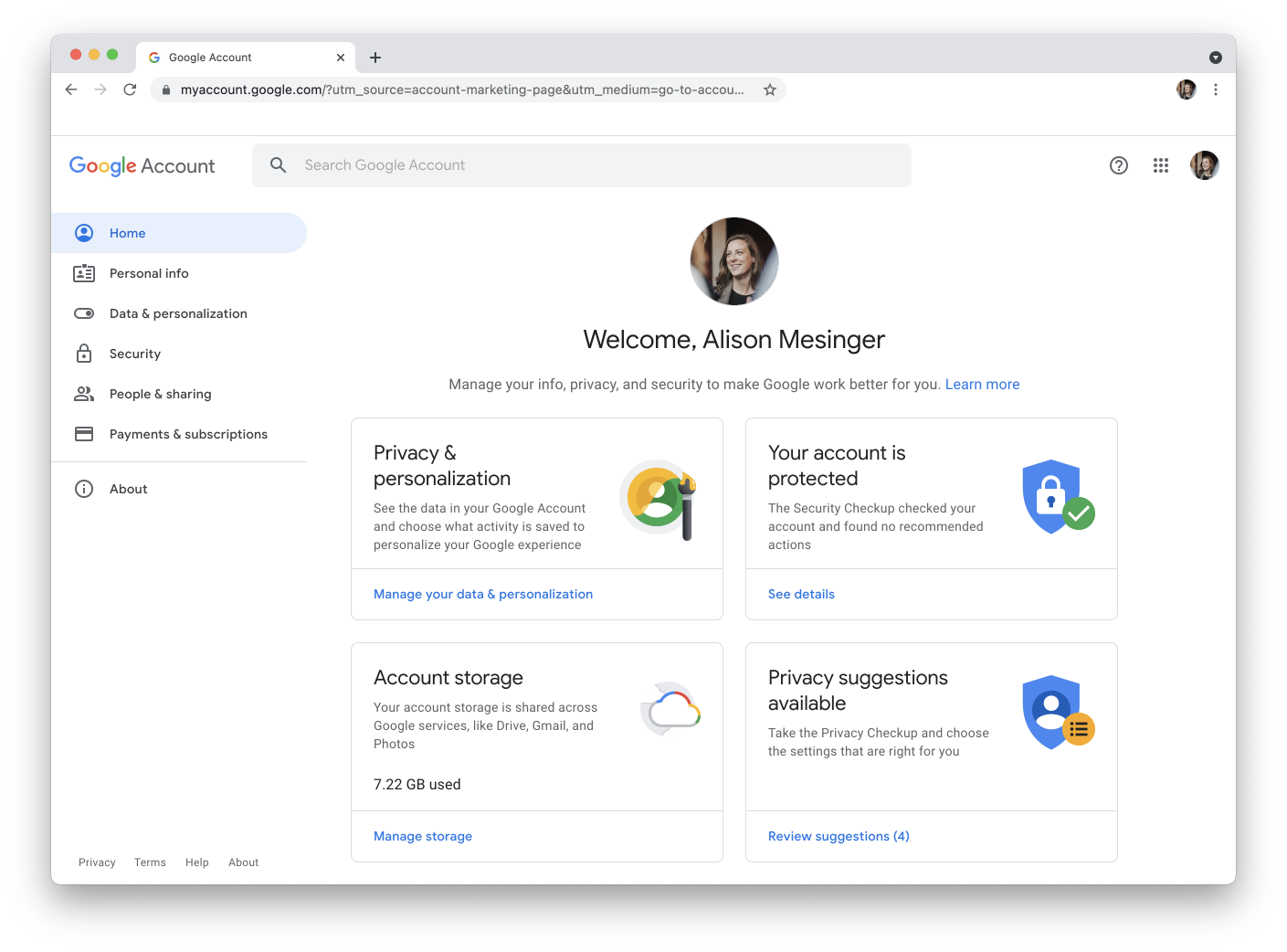Viewport: 1287px width, 952px height.
Task: Click the About info circle icon
Action: (84, 489)
